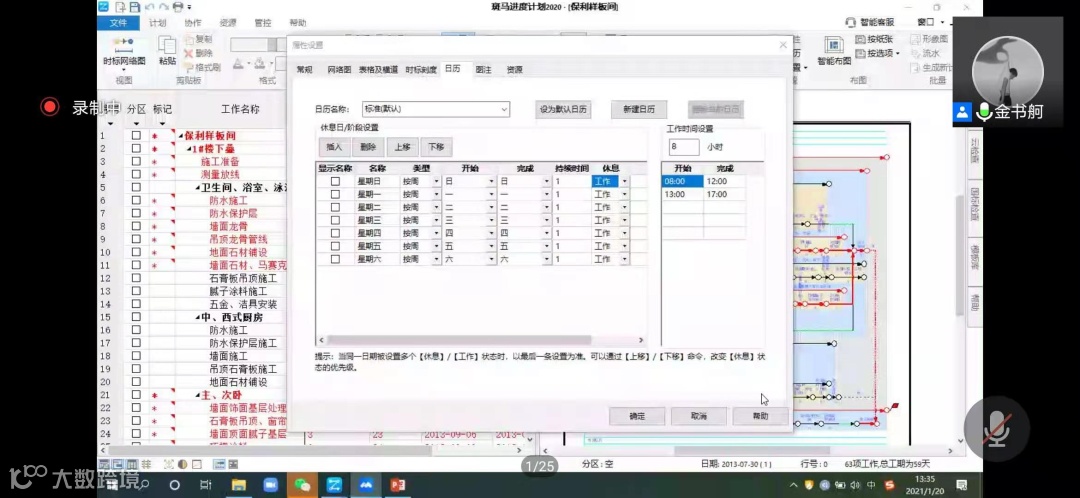Open the 分区 column filter dropdown

click(136, 123)
